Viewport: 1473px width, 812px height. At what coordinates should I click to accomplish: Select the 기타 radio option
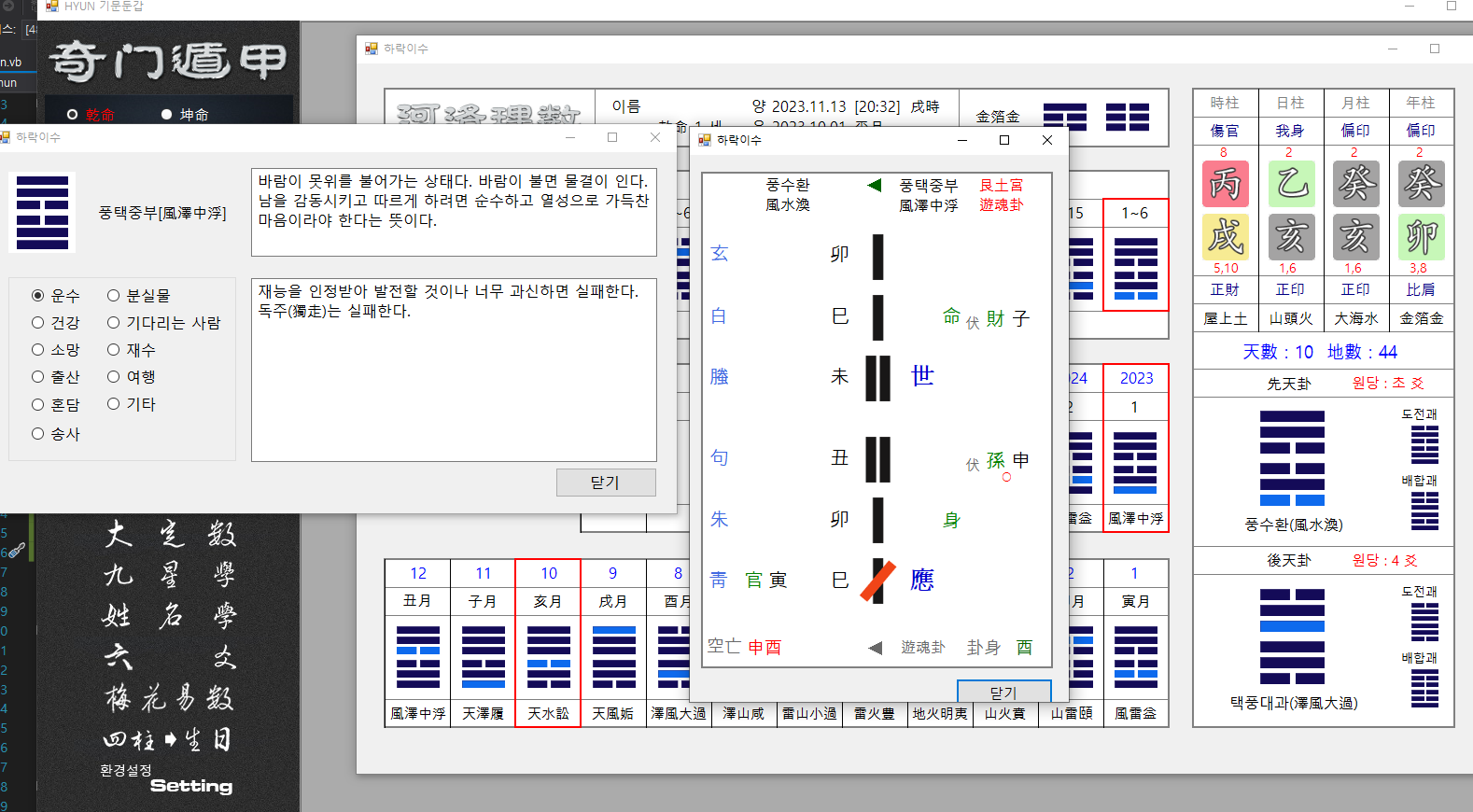pos(131,404)
